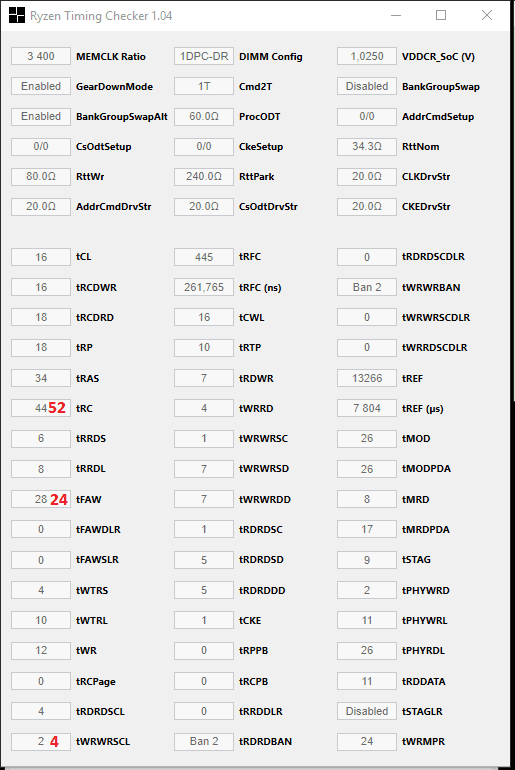The image size is (515, 770).
Task: Click the tFAWDLR value field
Action: click(x=41, y=529)
